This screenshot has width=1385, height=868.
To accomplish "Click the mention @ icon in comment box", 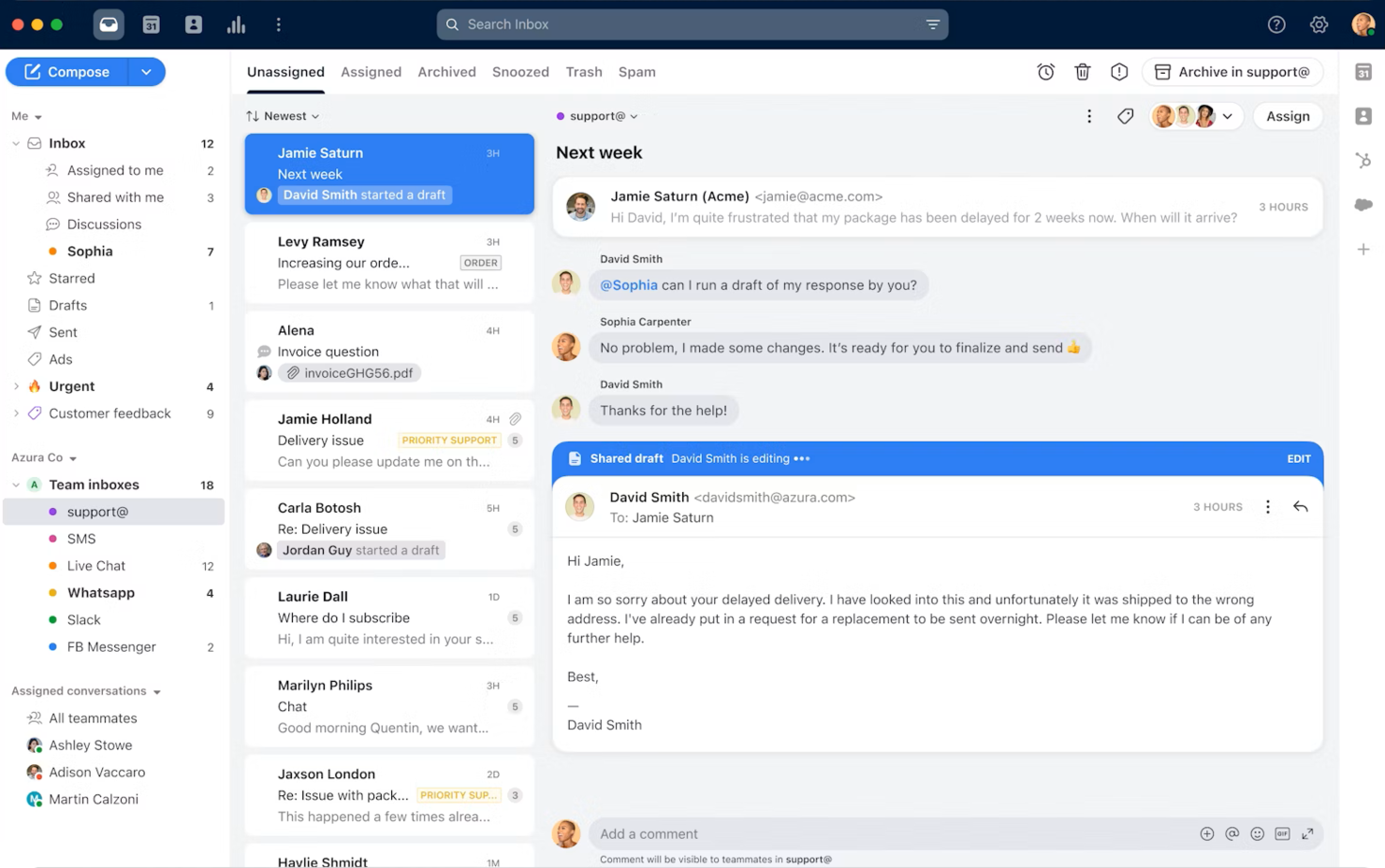I will (x=1232, y=833).
